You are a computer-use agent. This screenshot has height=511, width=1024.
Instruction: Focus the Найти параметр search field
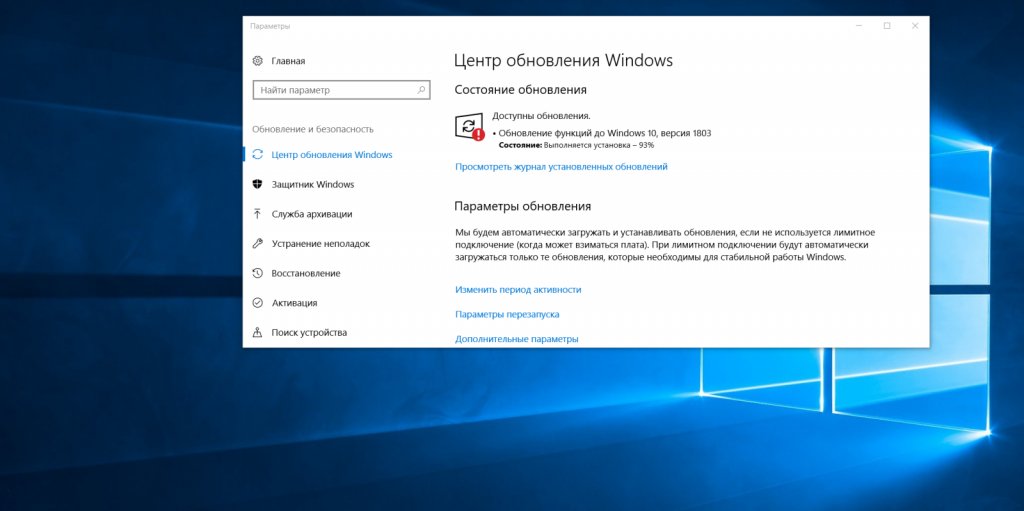342,90
